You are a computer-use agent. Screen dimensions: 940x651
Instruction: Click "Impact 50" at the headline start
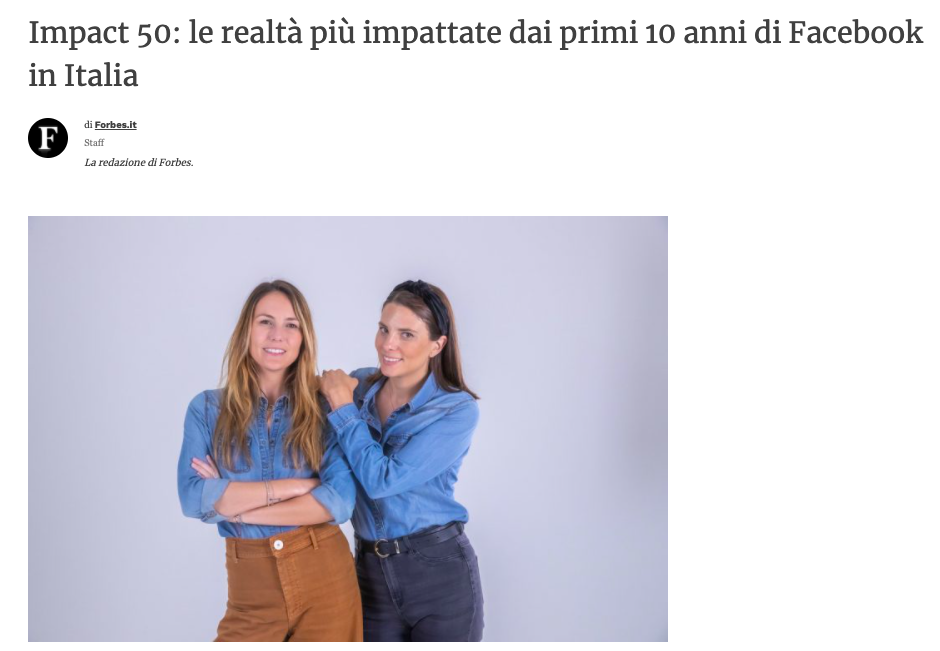(x=100, y=34)
